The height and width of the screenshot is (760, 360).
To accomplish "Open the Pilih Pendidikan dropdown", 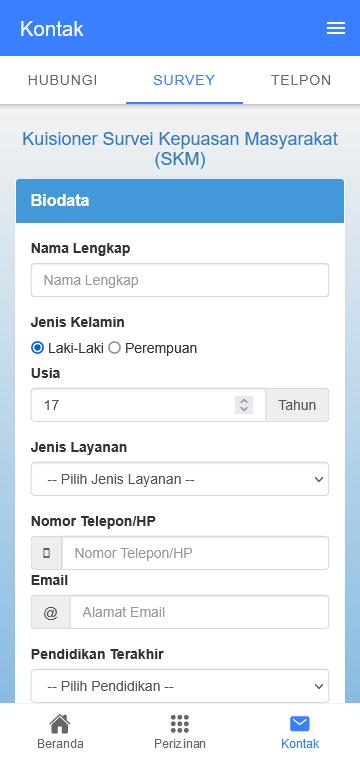I will (180, 686).
